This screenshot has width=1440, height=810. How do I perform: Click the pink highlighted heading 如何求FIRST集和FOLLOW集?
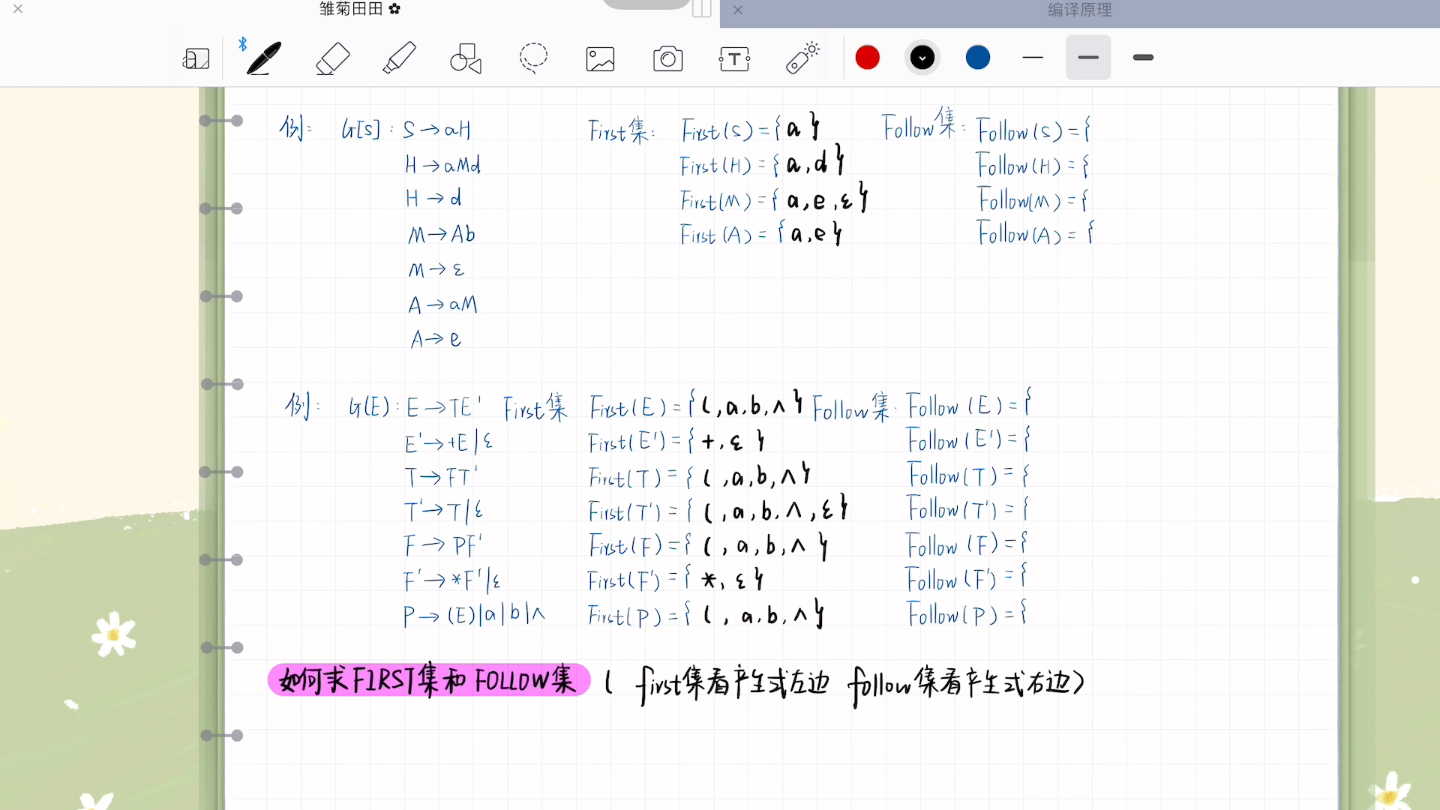pos(429,681)
